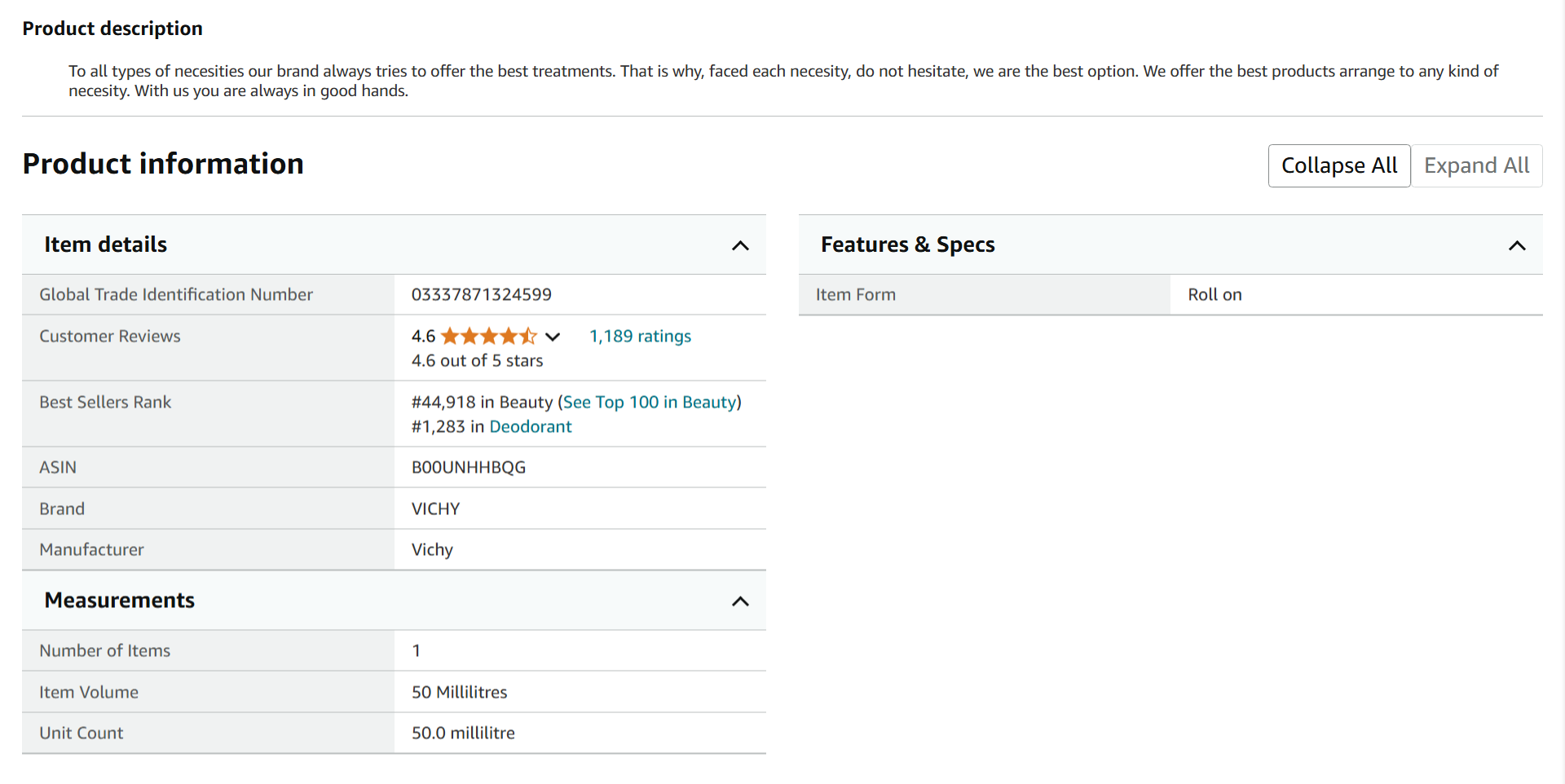Click the VICHY brand value
This screenshot has height=784, width=1565.
(435, 509)
